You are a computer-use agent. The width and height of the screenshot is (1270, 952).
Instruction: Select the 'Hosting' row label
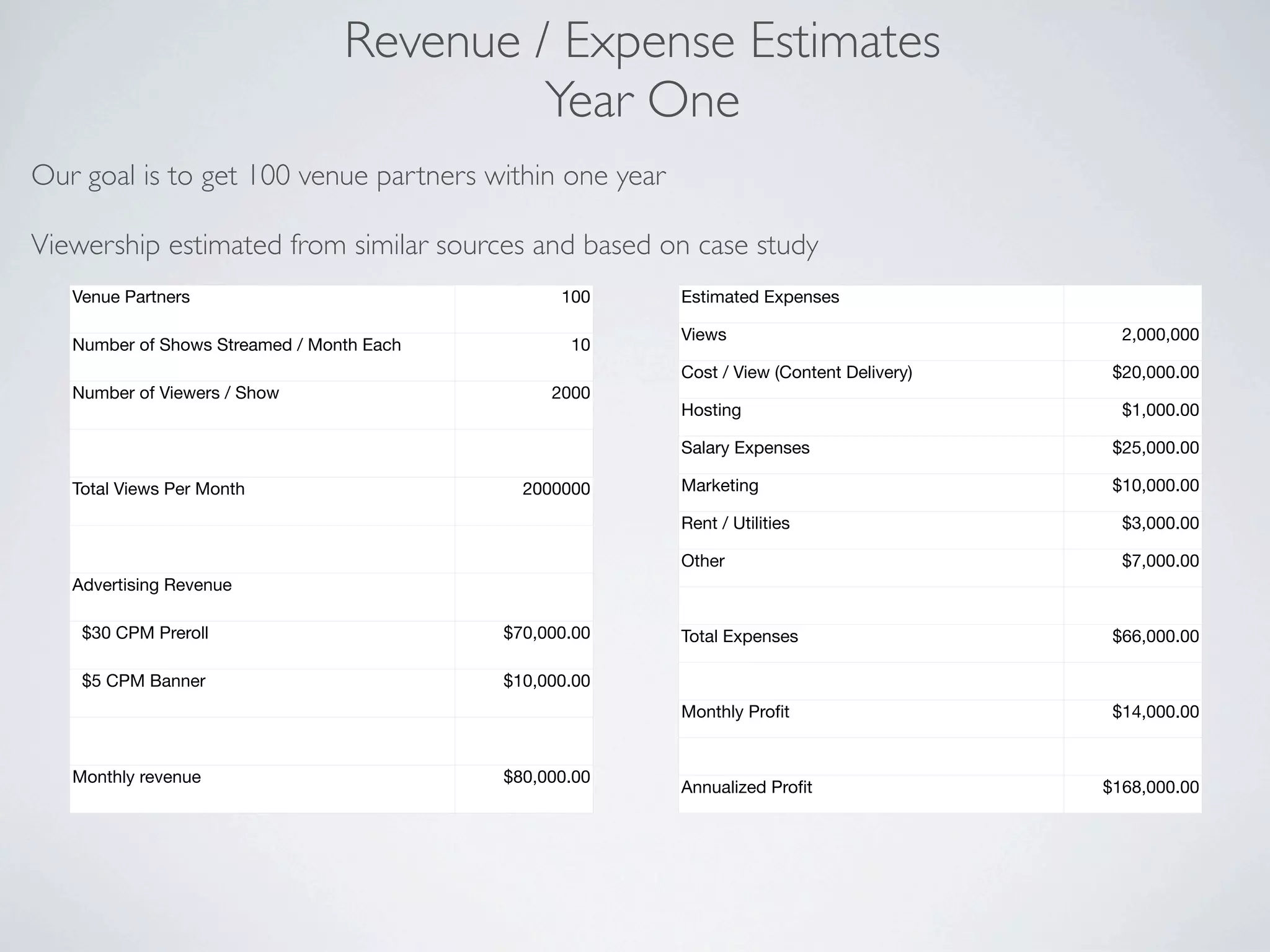coord(711,410)
